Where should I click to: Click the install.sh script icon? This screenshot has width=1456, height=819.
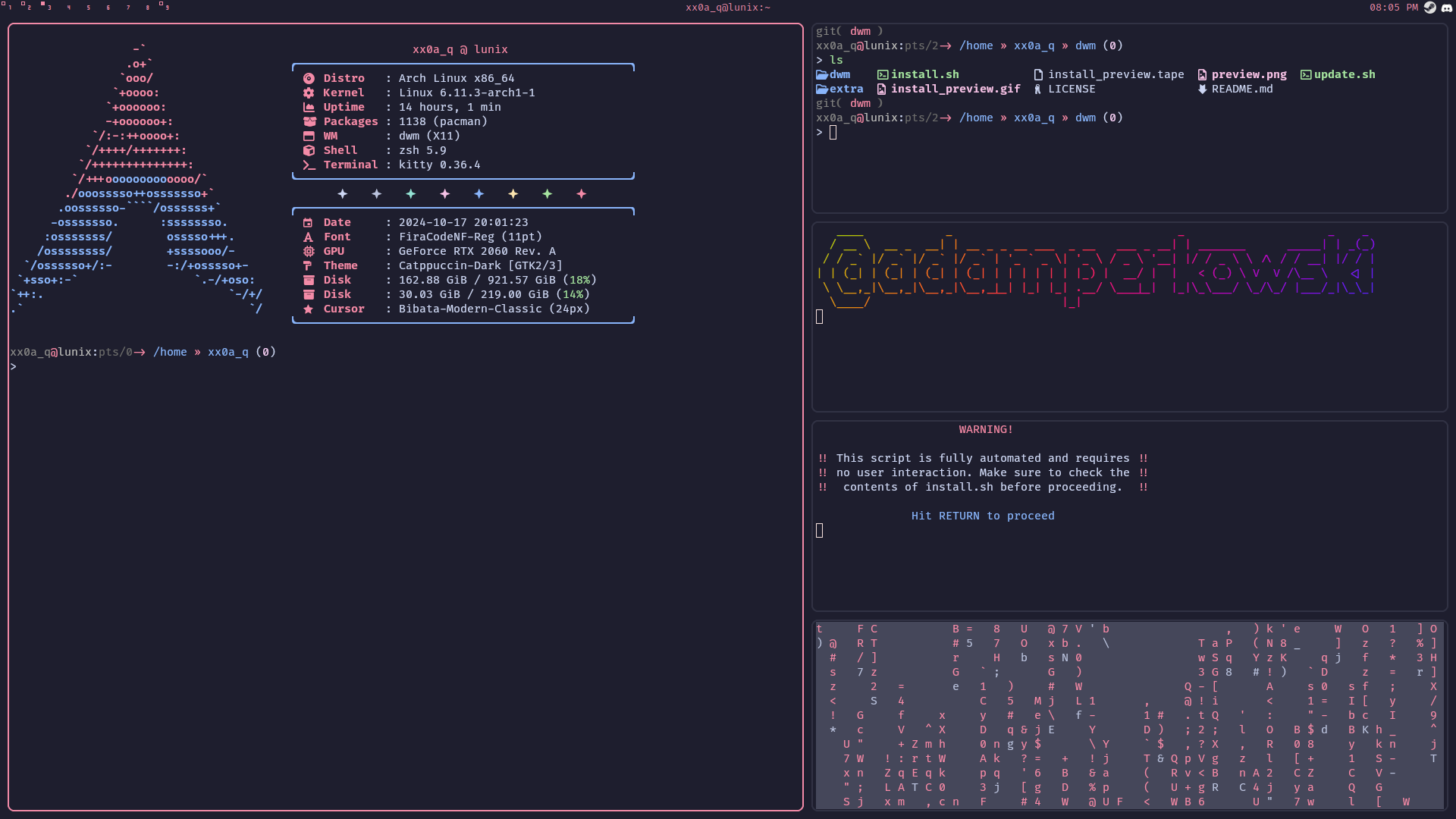point(883,74)
